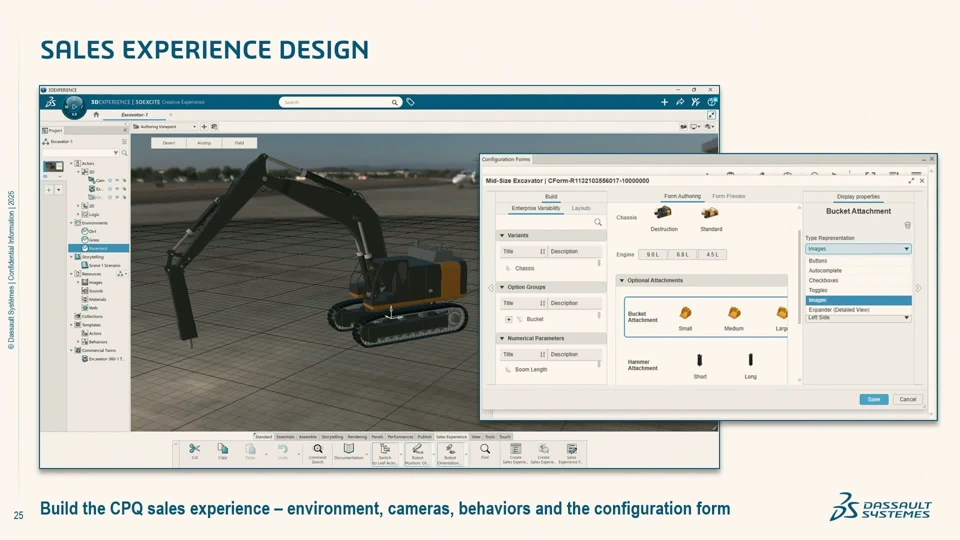This screenshot has width=960, height=540.
Task: Open Command Search tool
Action: pos(317,454)
